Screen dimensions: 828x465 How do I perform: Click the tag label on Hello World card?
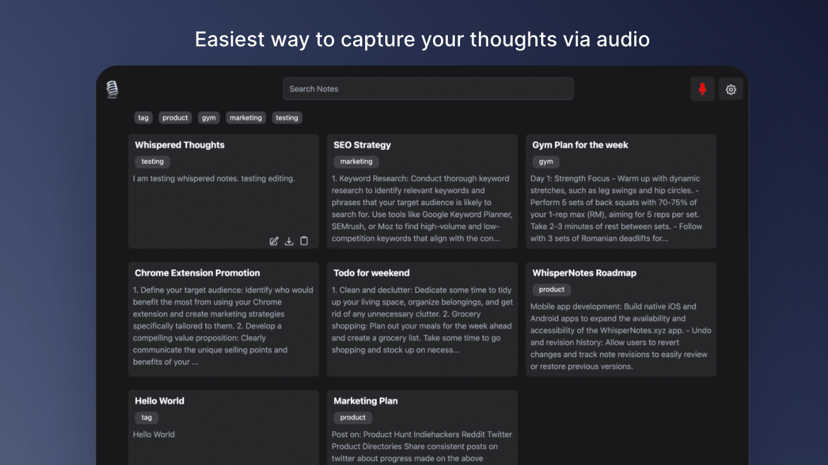(x=146, y=417)
